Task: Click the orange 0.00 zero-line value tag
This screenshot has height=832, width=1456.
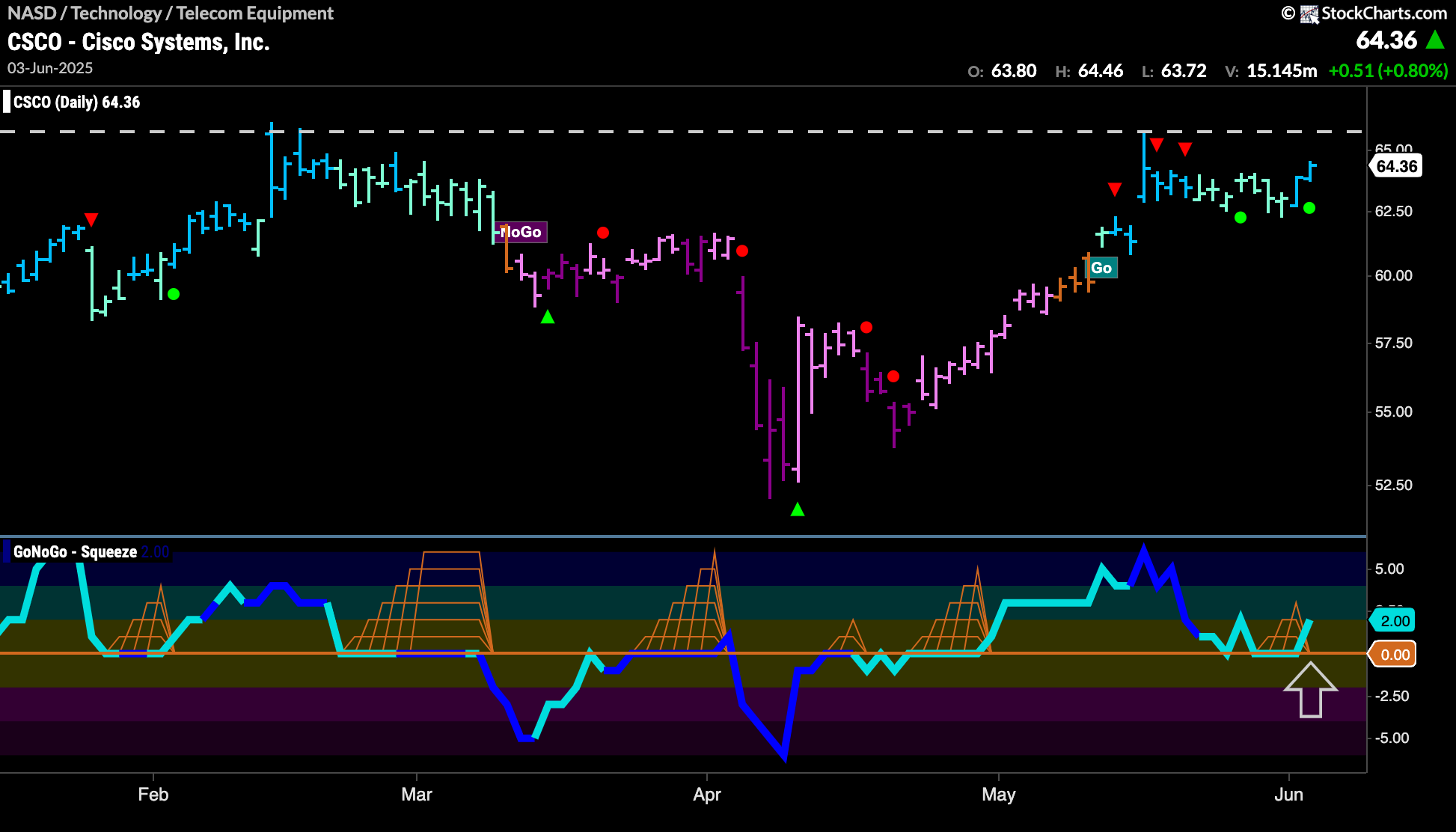Action: tap(1394, 655)
